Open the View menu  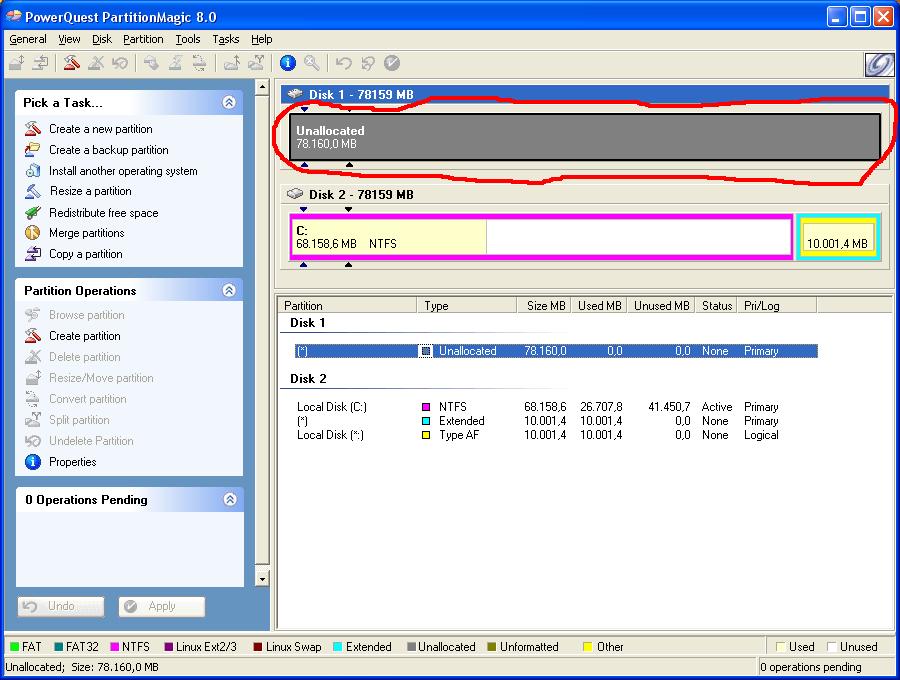(69, 39)
